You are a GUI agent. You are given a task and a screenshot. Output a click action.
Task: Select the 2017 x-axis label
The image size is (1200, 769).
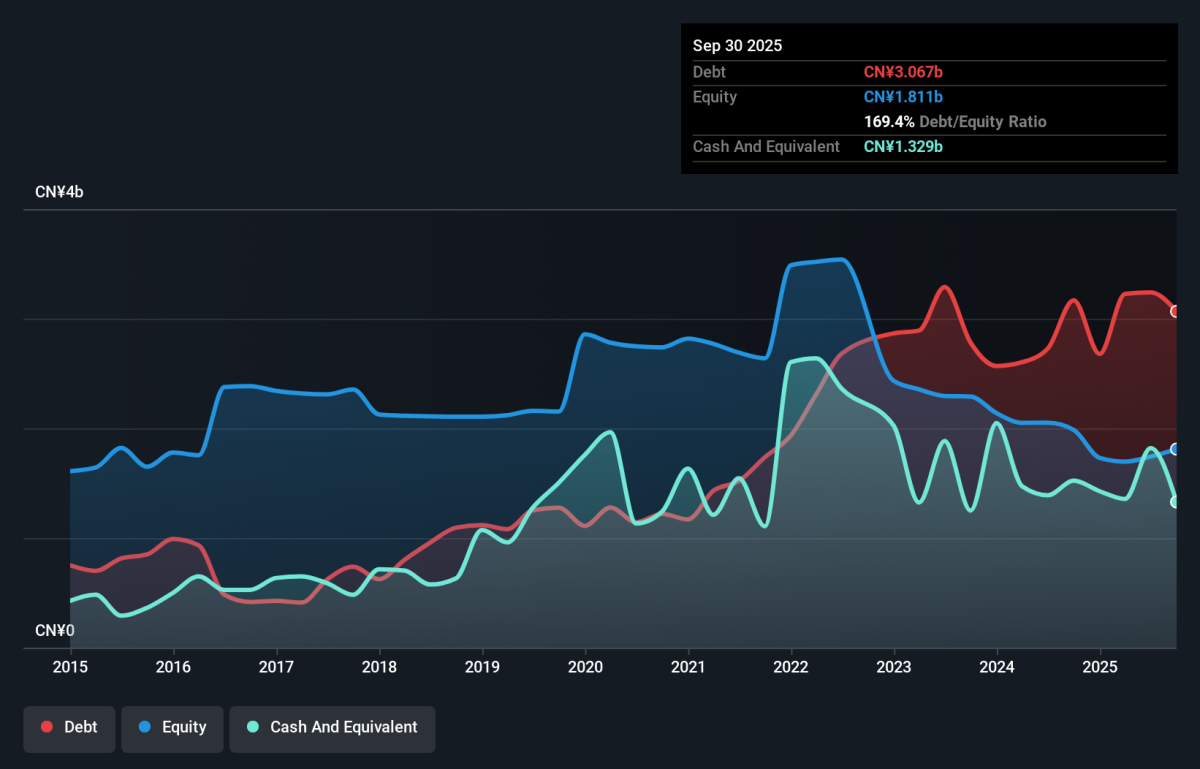click(x=276, y=667)
